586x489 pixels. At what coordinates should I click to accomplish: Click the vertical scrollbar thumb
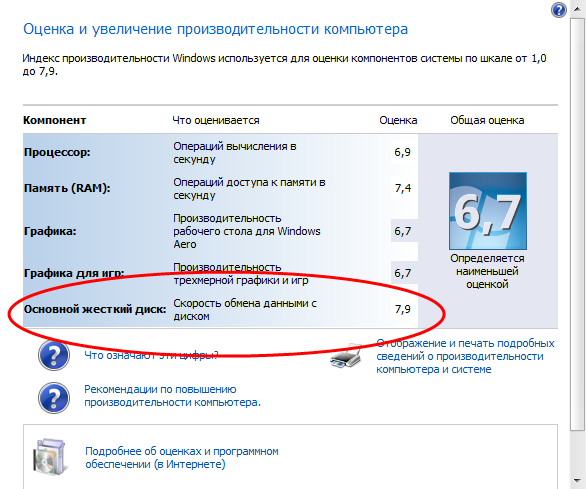click(578, 224)
